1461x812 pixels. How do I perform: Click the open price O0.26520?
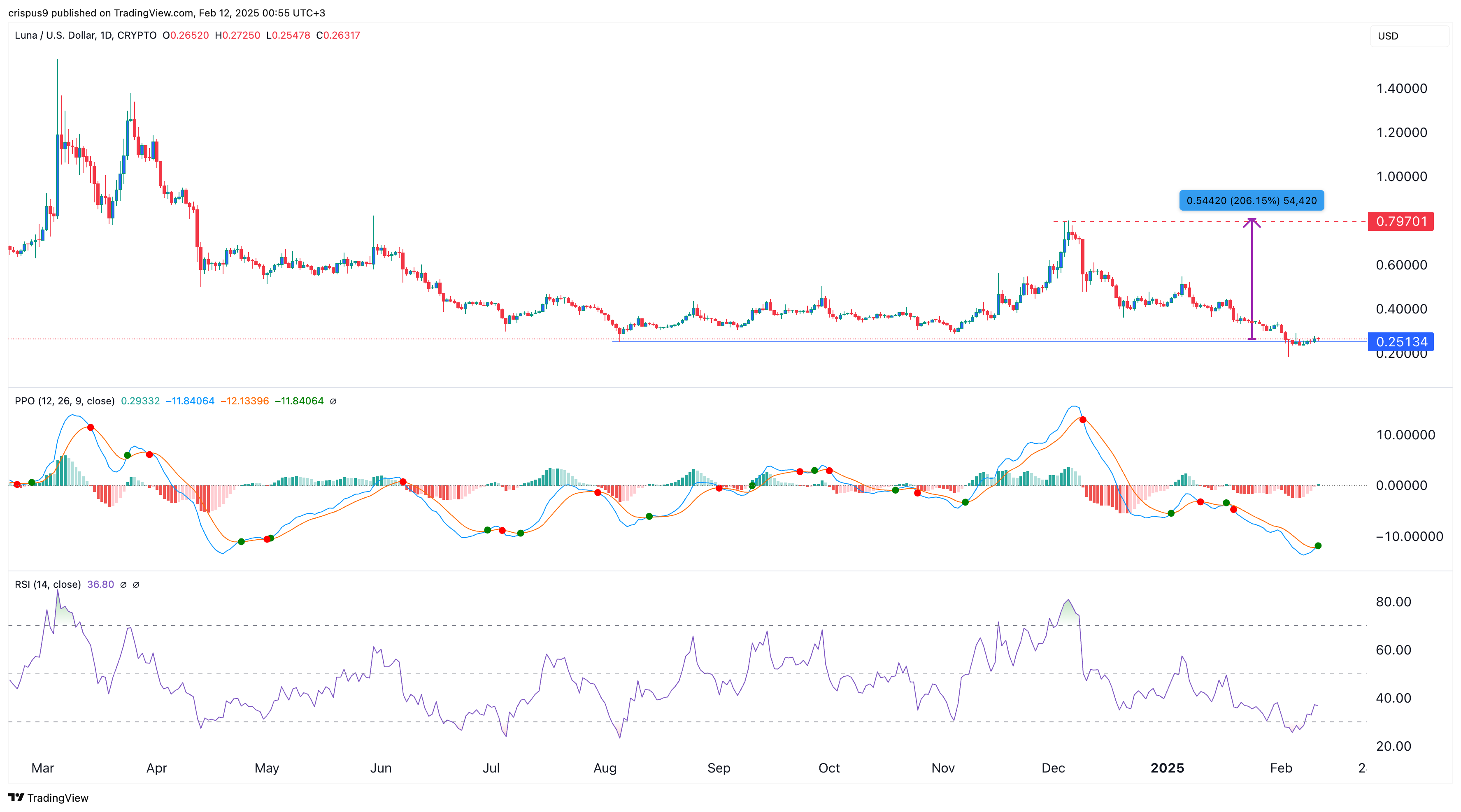[186, 35]
